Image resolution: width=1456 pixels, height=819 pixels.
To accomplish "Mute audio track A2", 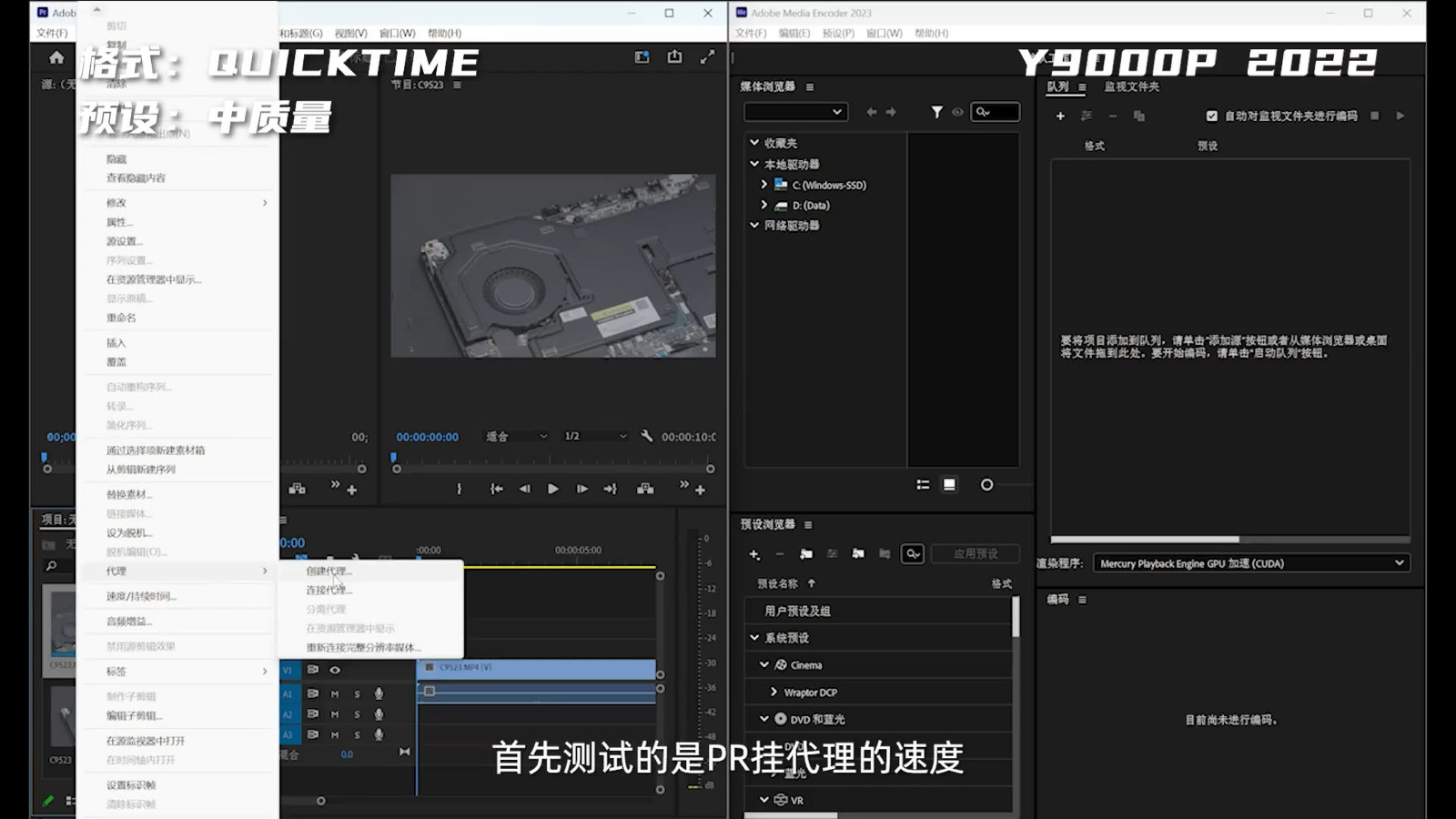I will pos(335,714).
